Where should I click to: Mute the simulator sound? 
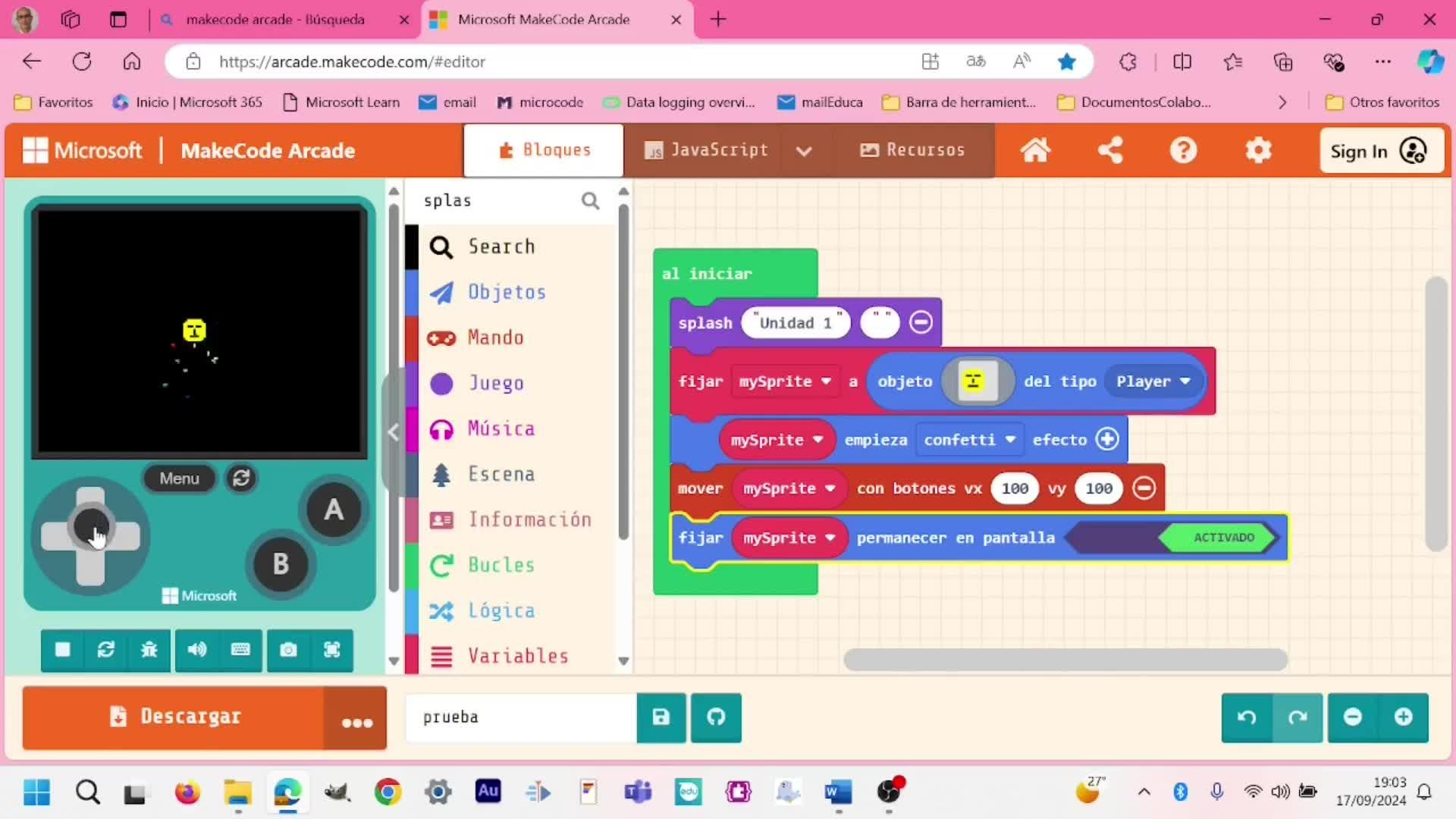[197, 650]
